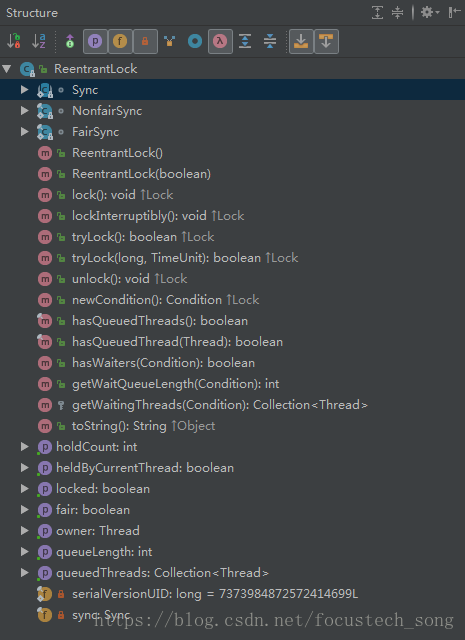
Task: Click method icon beside hasQueuedThreads()
Action: click(44, 321)
